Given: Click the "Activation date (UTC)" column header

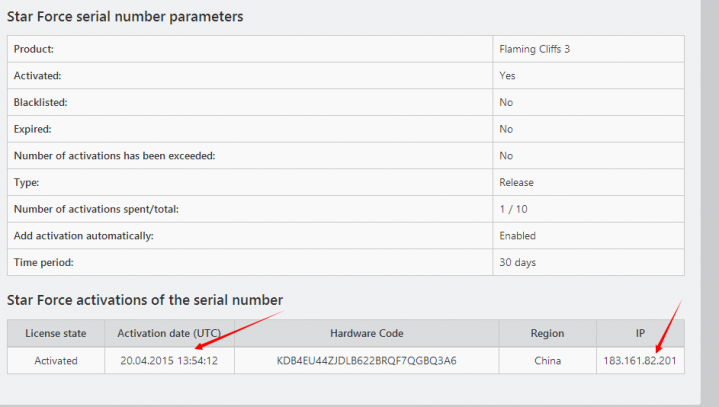Looking at the screenshot, I should [169, 333].
